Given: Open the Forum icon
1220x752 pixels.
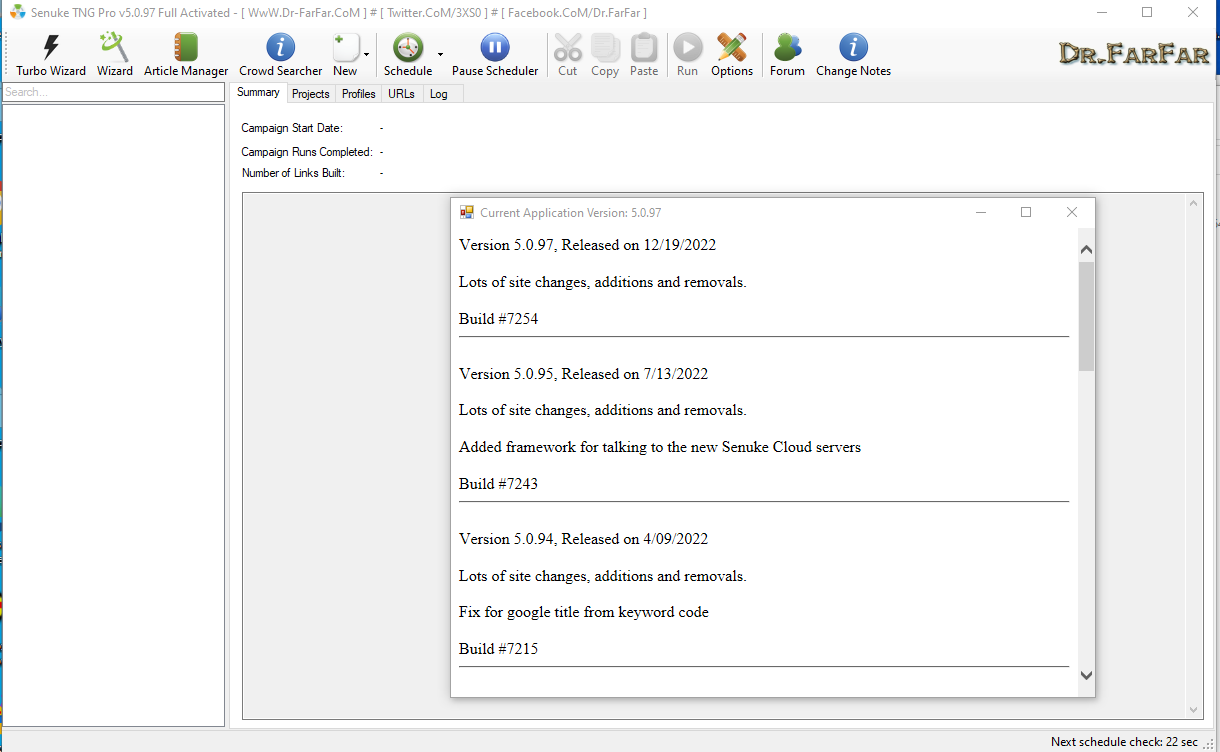Looking at the screenshot, I should tap(787, 55).
